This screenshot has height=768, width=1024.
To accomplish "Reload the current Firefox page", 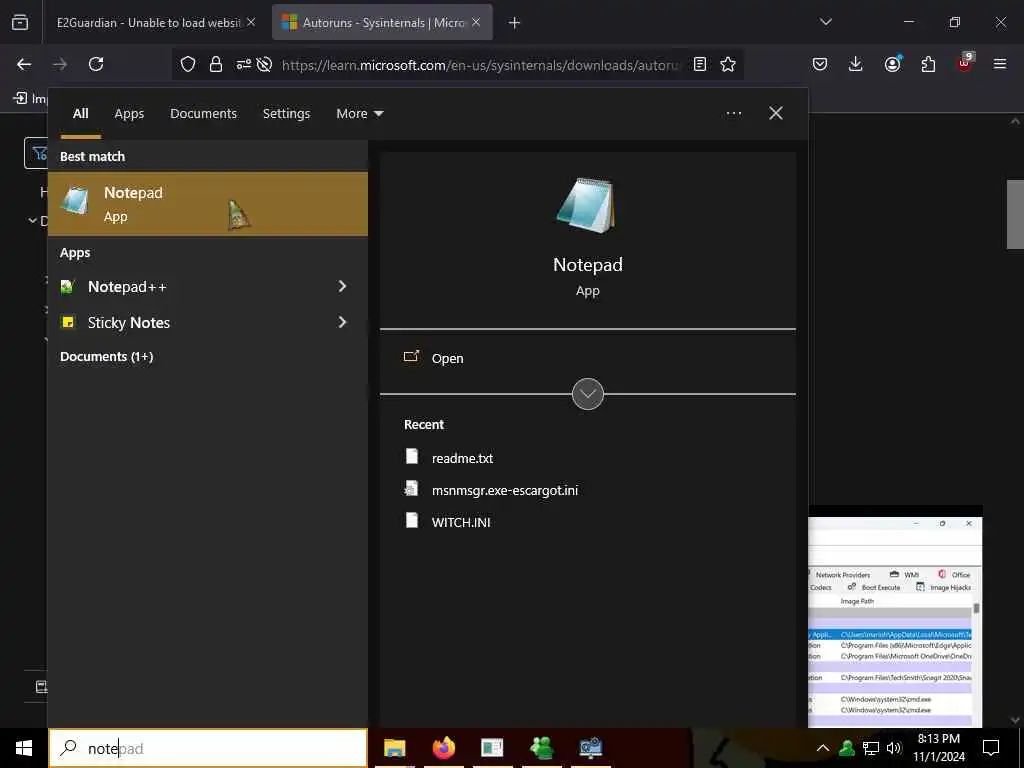I will (96, 64).
